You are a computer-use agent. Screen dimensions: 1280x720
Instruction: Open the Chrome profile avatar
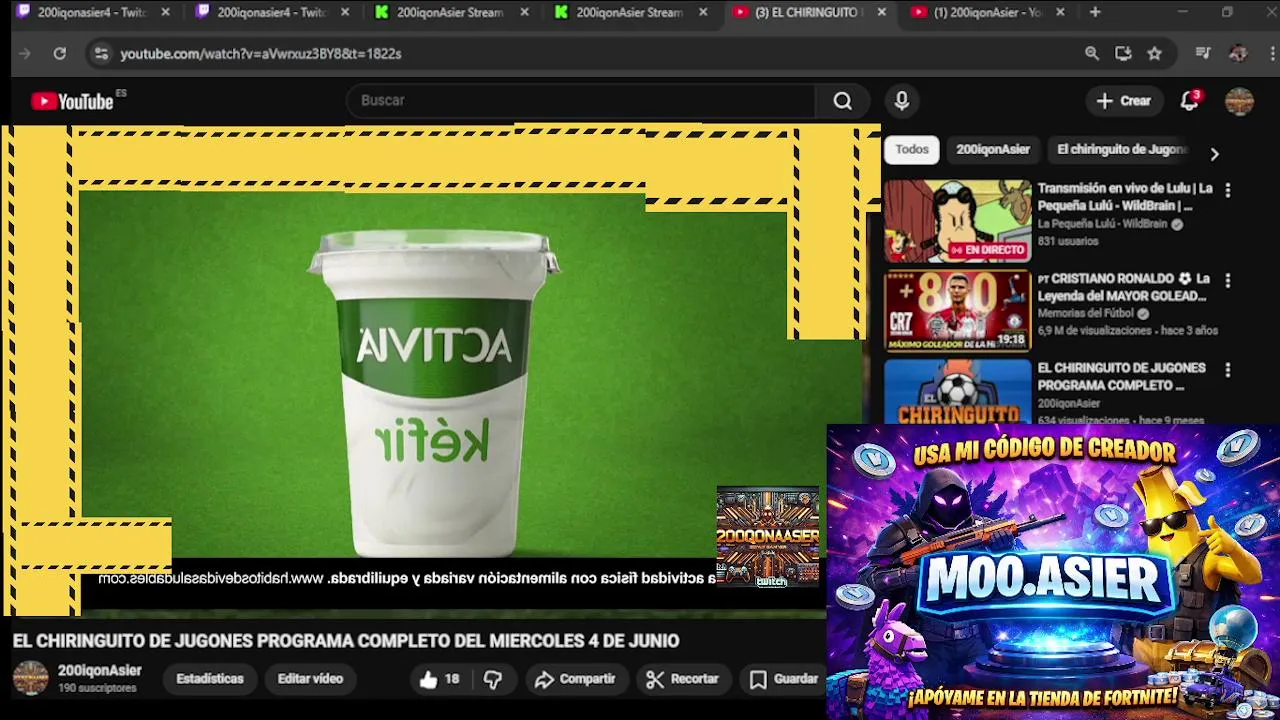pos(1238,53)
